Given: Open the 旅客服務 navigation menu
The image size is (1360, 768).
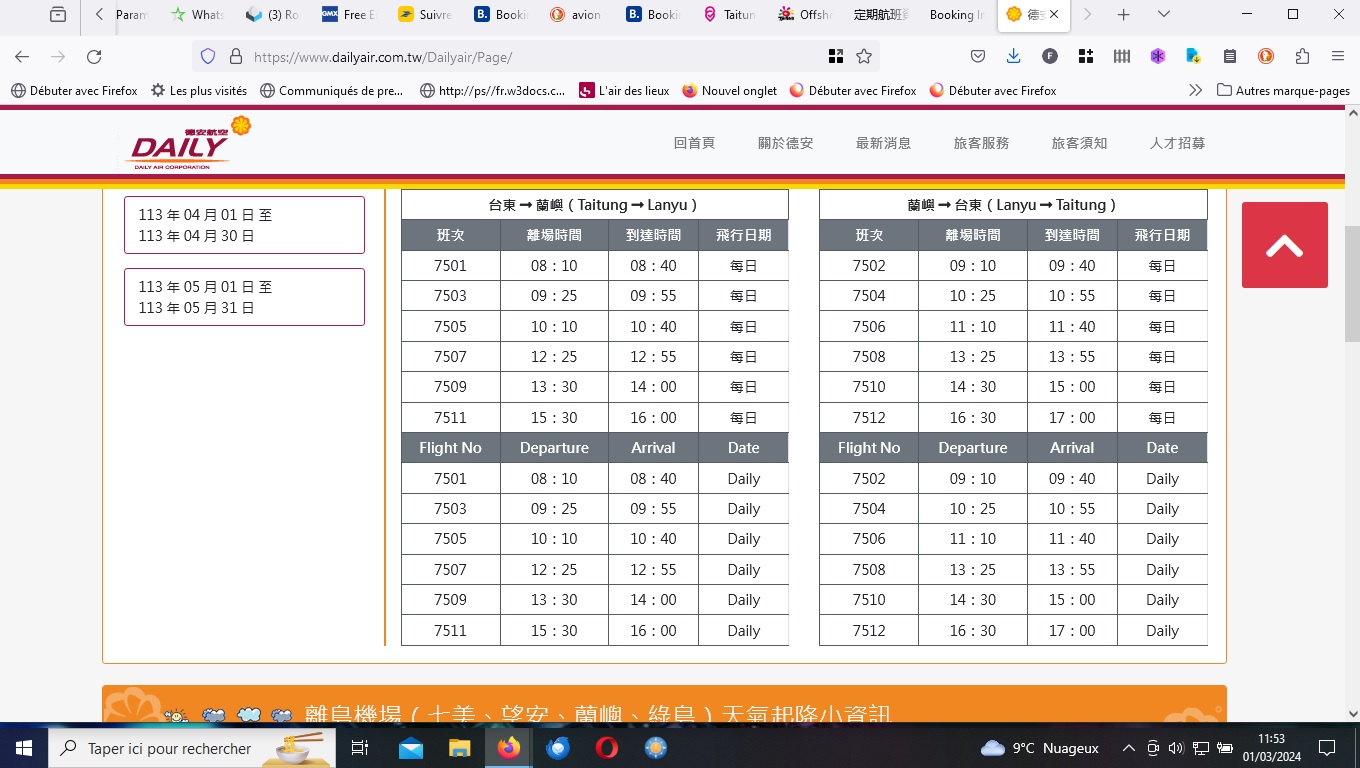Looking at the screenshot, I should pos(981,143).
